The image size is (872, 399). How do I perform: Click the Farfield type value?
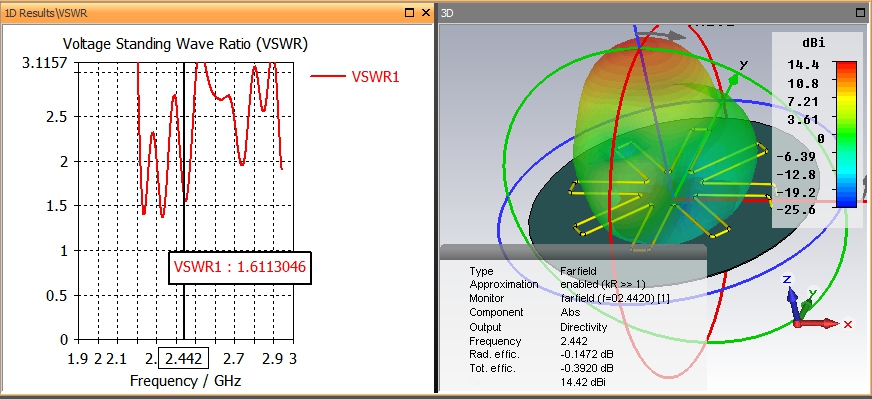578,271
